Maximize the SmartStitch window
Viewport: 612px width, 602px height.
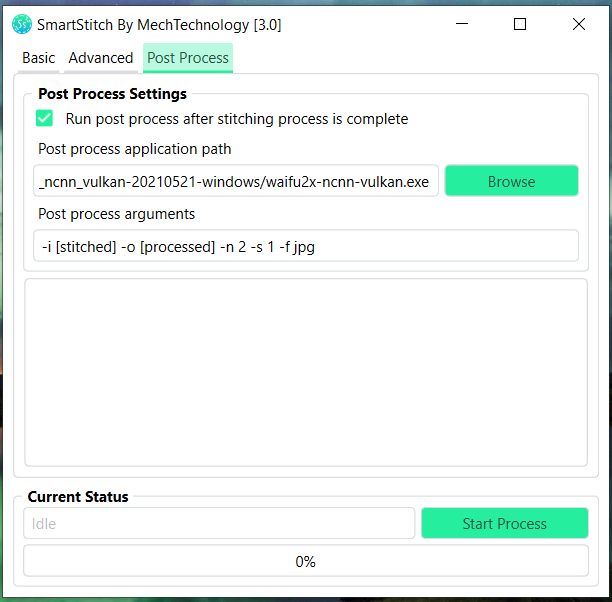(x=519, y=24)
